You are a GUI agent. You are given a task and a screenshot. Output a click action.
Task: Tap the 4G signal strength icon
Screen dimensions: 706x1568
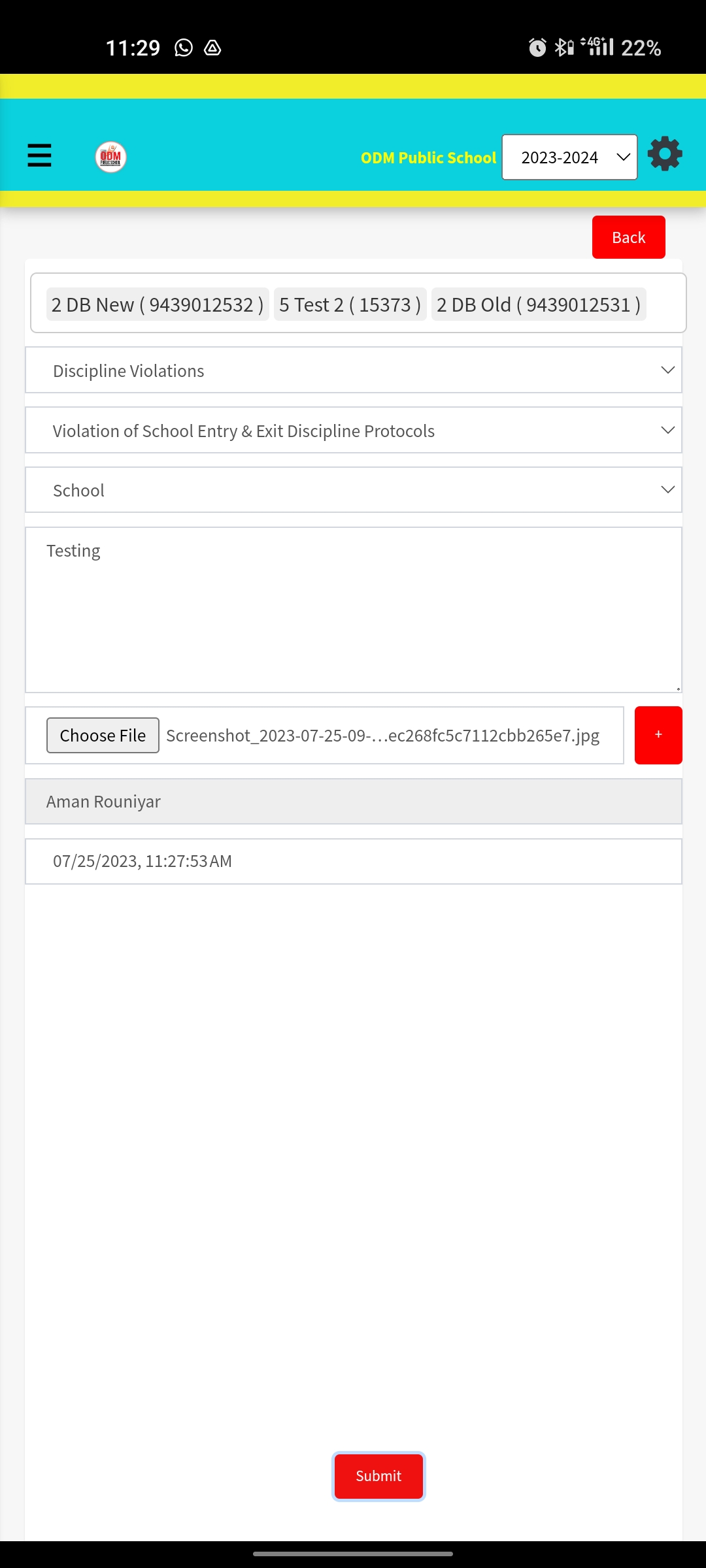[x=597, y=46]
